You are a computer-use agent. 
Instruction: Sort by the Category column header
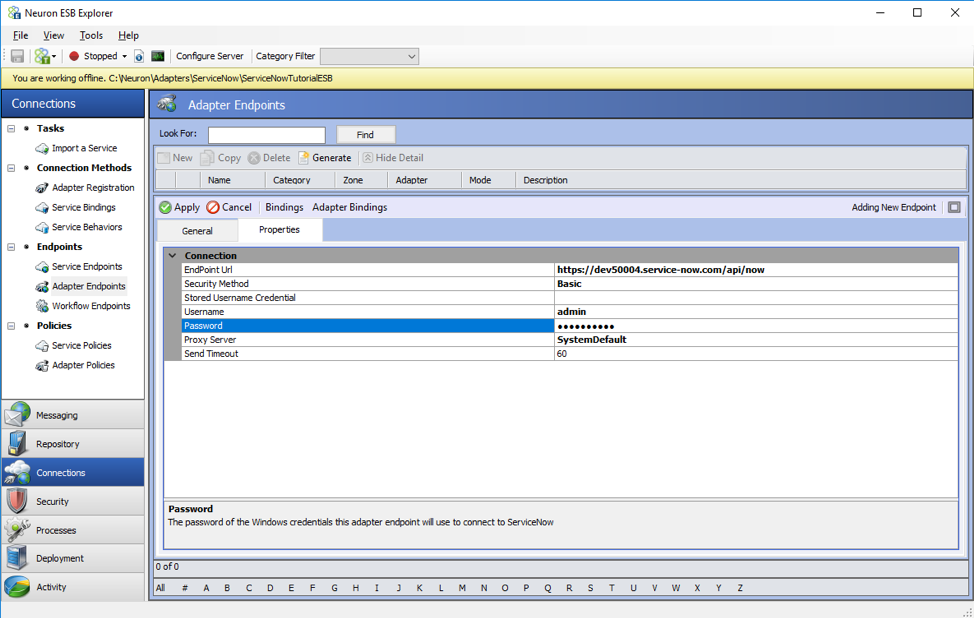[300, 180]
